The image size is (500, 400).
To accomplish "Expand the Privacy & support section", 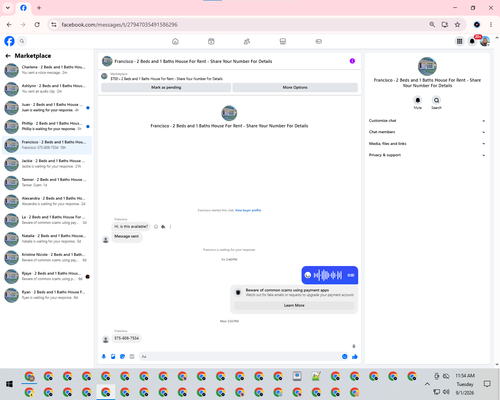I will click(x=427, y=155).
